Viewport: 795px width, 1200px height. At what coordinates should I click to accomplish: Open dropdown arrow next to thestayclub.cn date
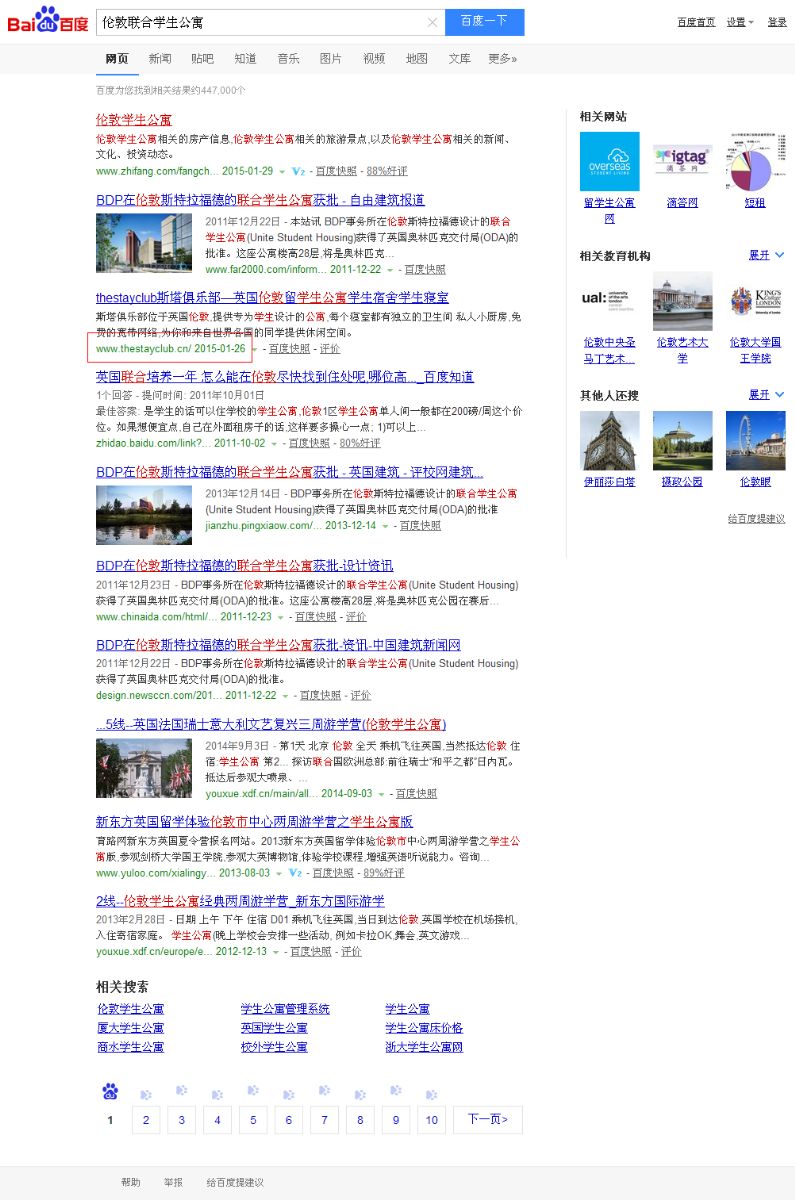(254, 350)
